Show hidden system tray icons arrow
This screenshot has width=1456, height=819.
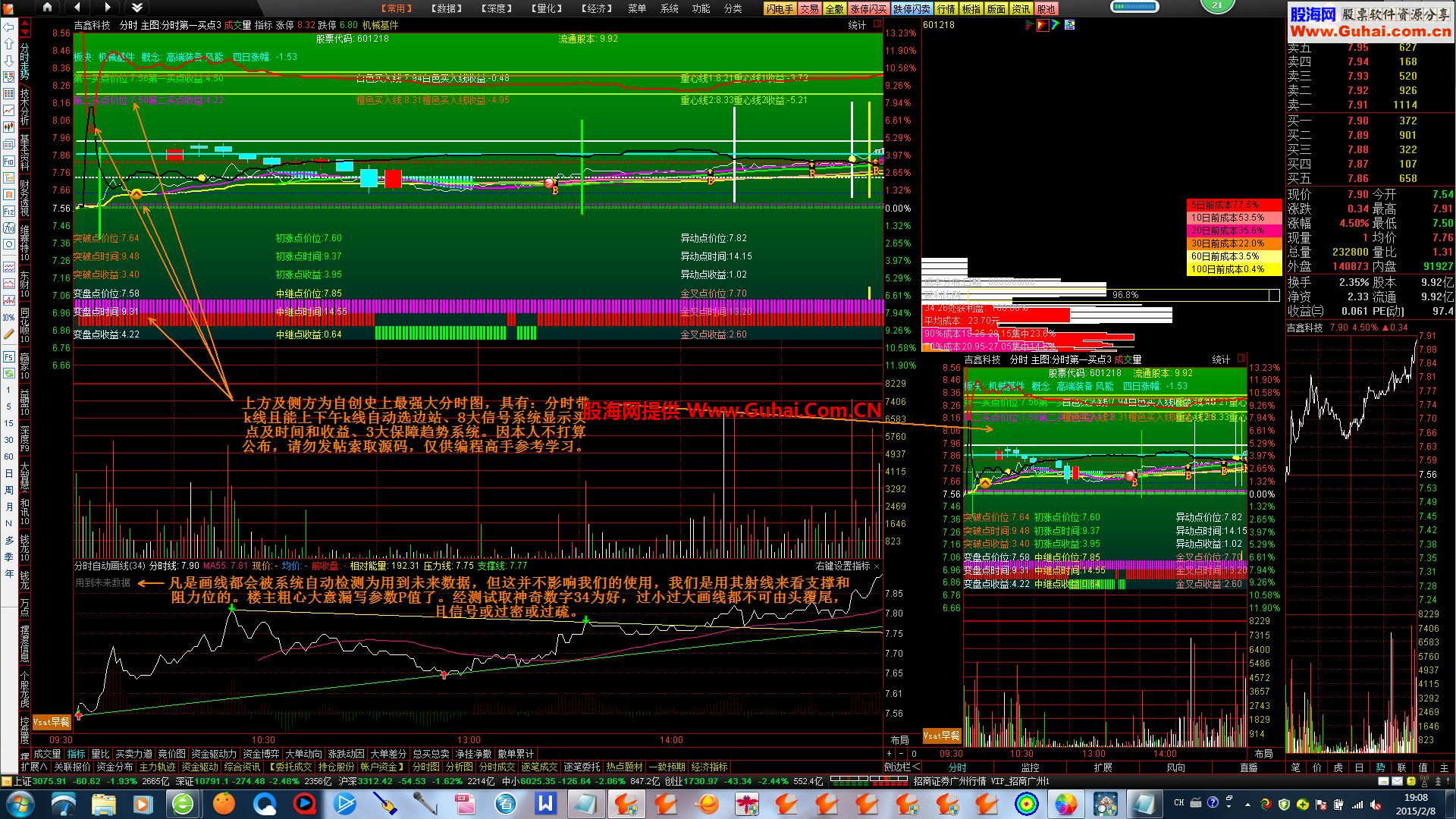coord(1247,803)
